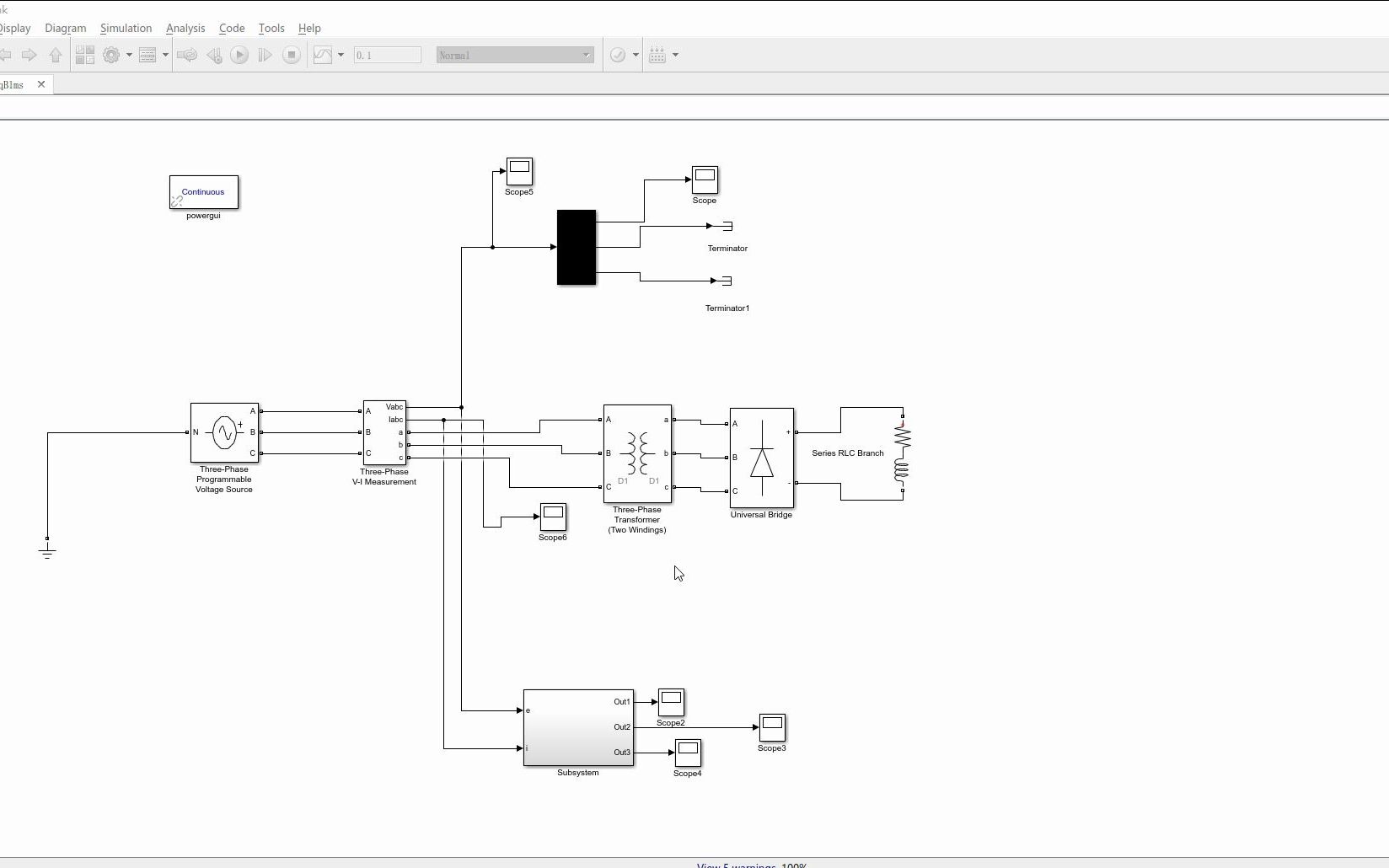Click the 'Terminator1' label text
The width and height of the screenshot is (1389, 868).
pos(727,308)
